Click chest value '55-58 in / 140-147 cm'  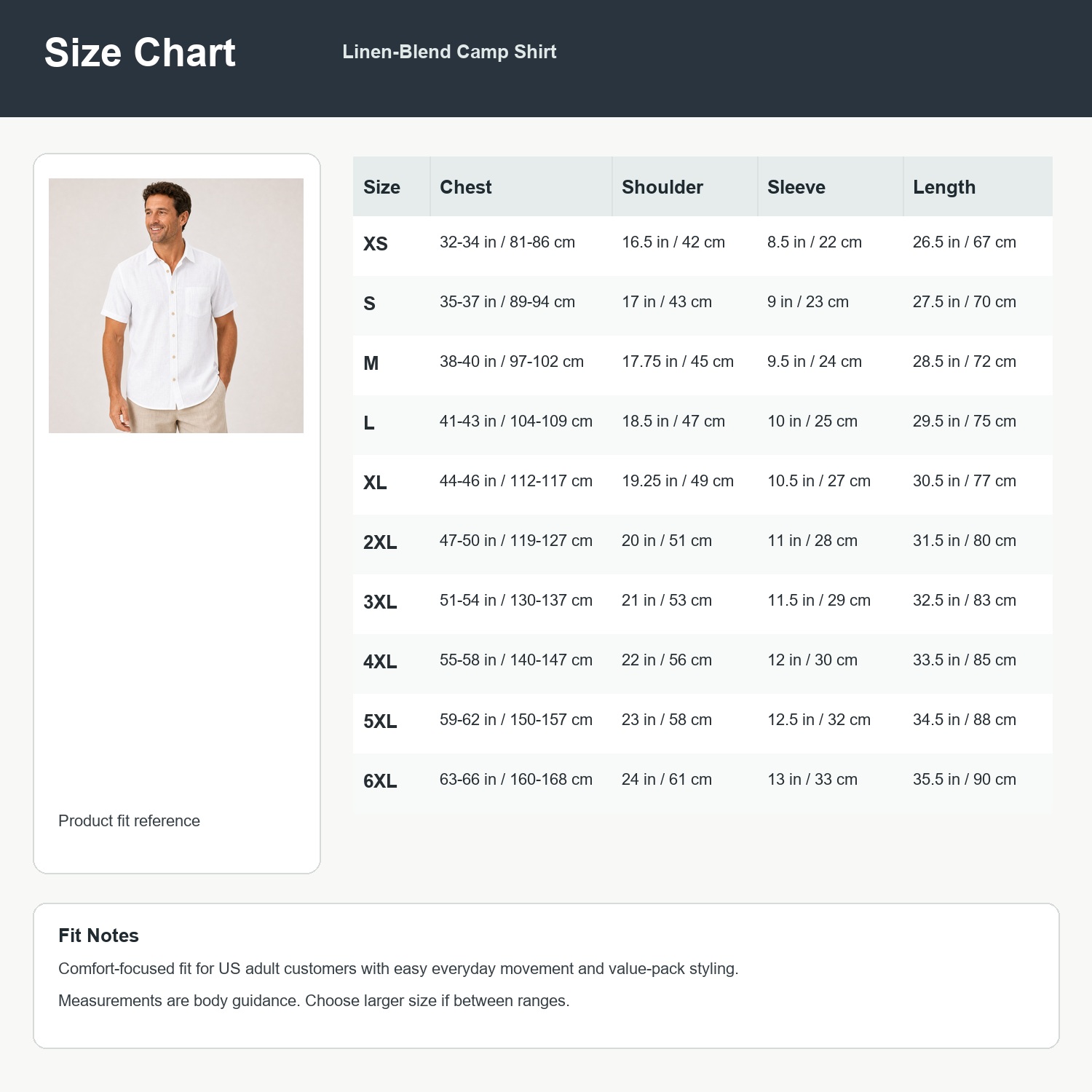[516, 660]
